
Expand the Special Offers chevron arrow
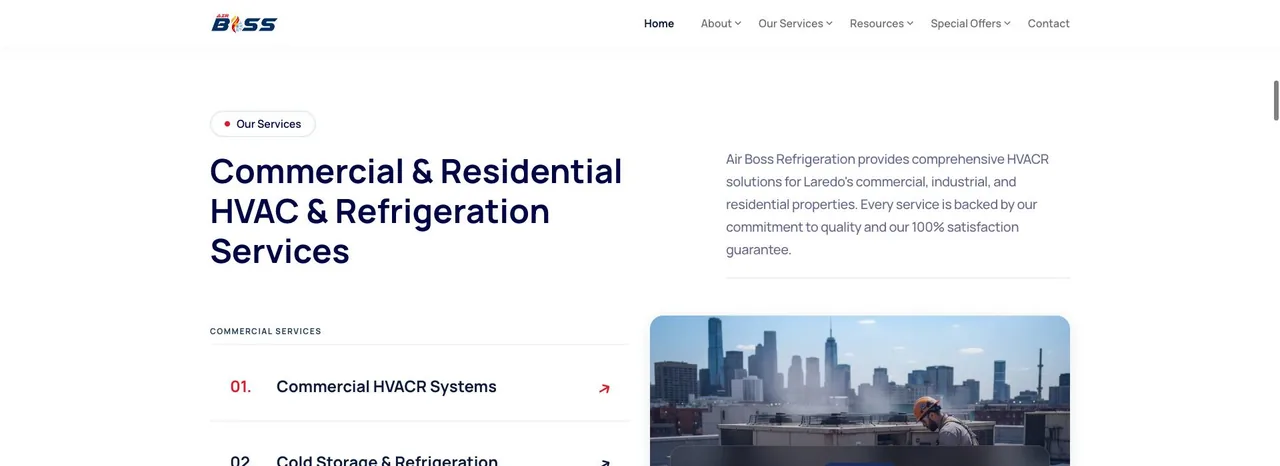click(x=1007, y=23)
